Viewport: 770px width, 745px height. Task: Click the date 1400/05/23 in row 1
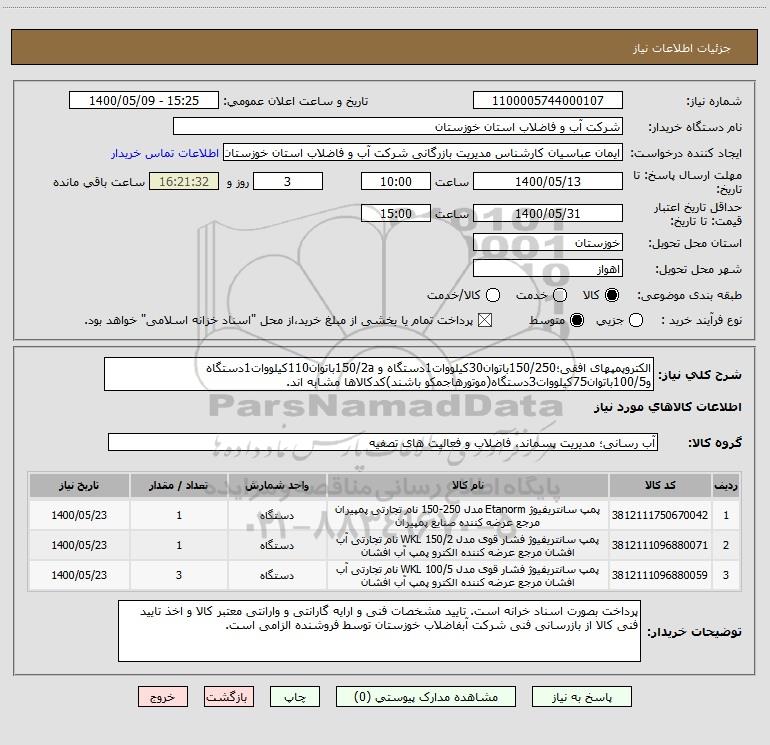[79, 515]
